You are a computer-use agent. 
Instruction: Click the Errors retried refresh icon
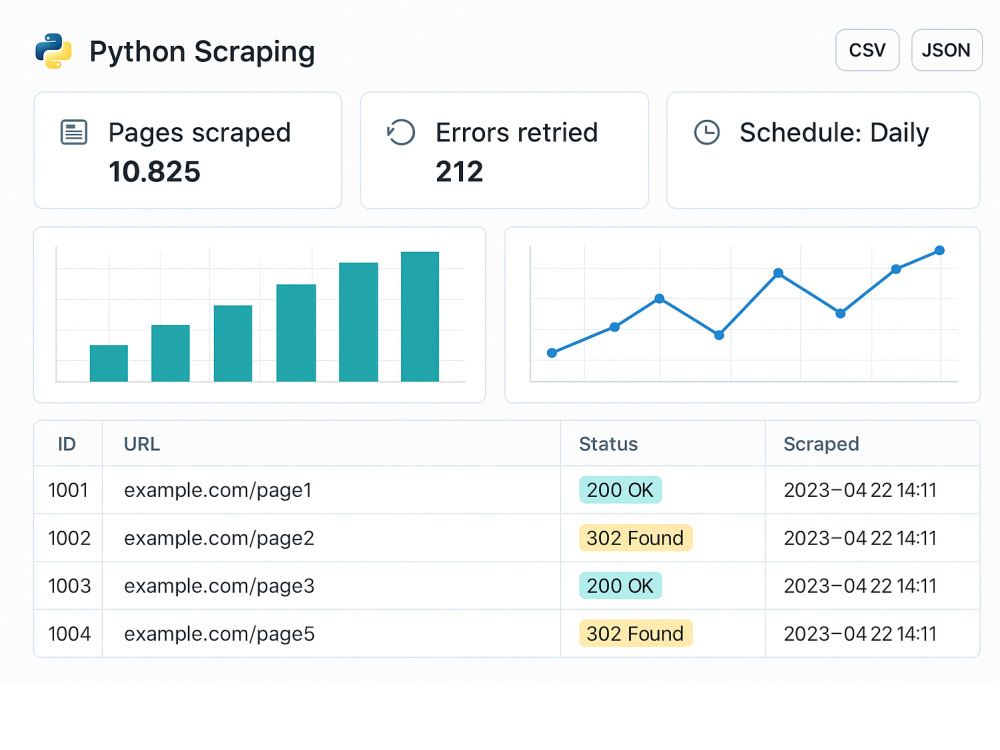click(x=401, y=131)
